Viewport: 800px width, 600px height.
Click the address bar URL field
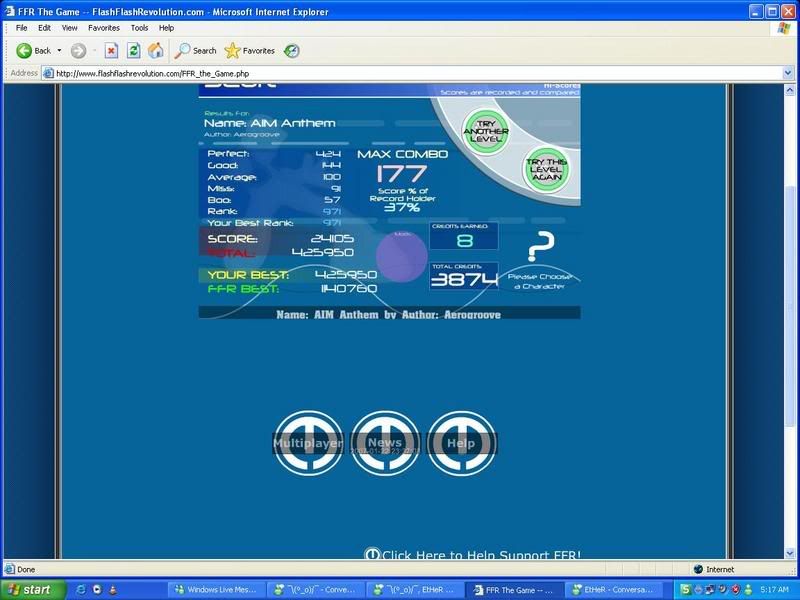tap(400, 72)
